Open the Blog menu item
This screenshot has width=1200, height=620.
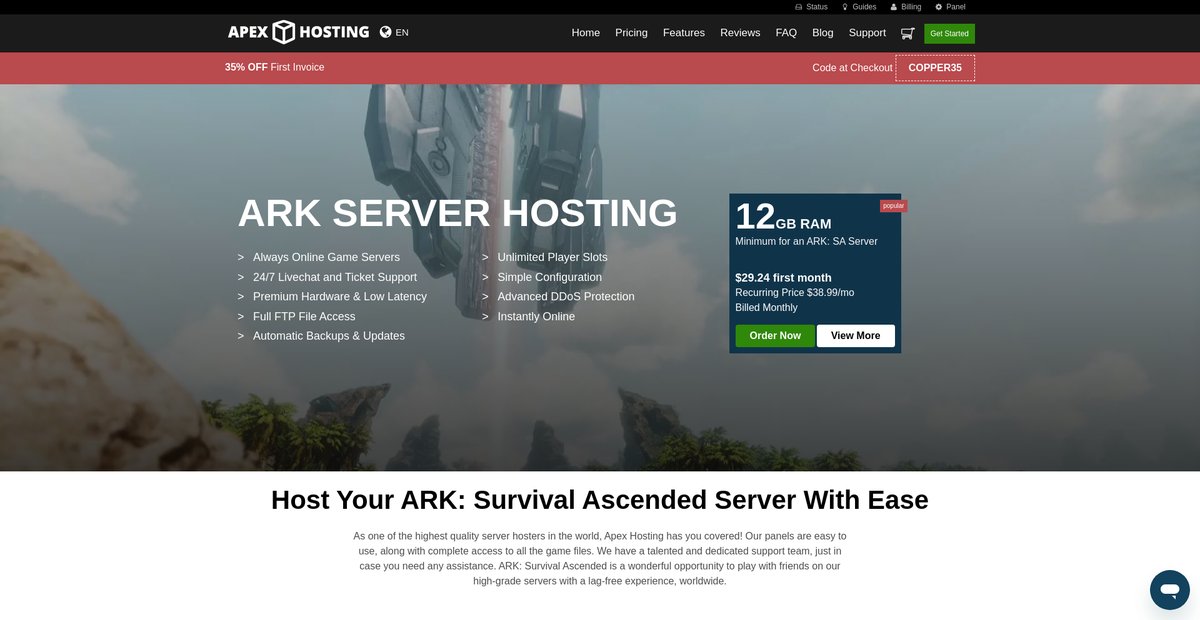[823, 33]
